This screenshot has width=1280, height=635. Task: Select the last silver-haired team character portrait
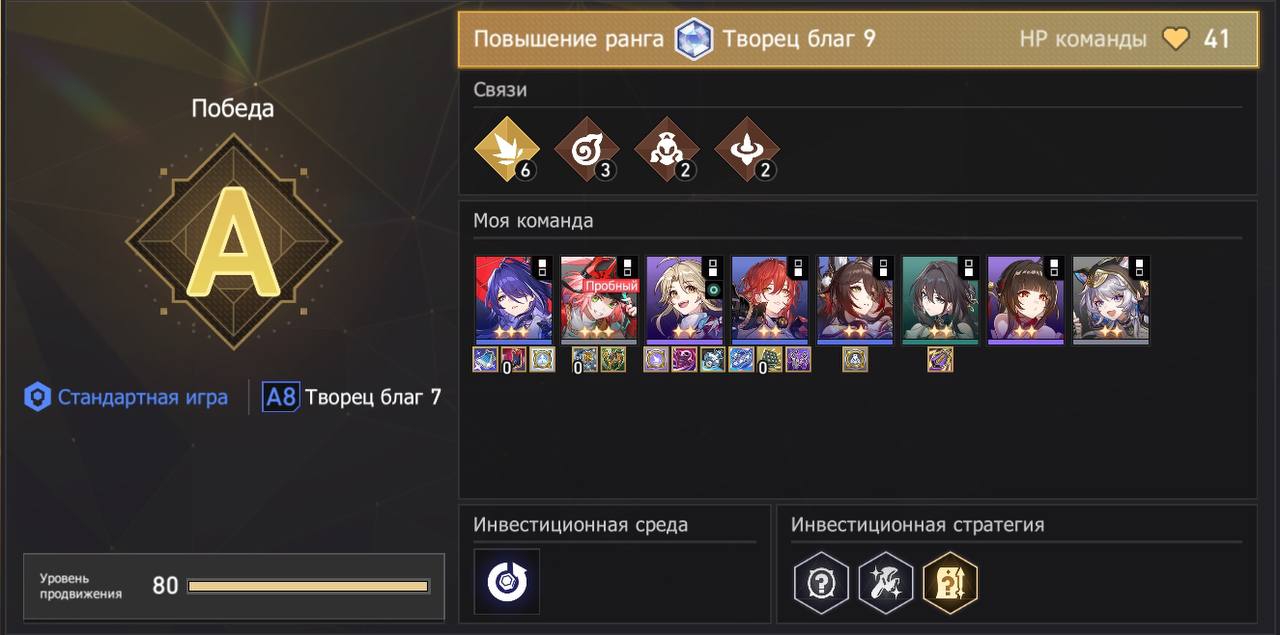[x=1111, y=300]
